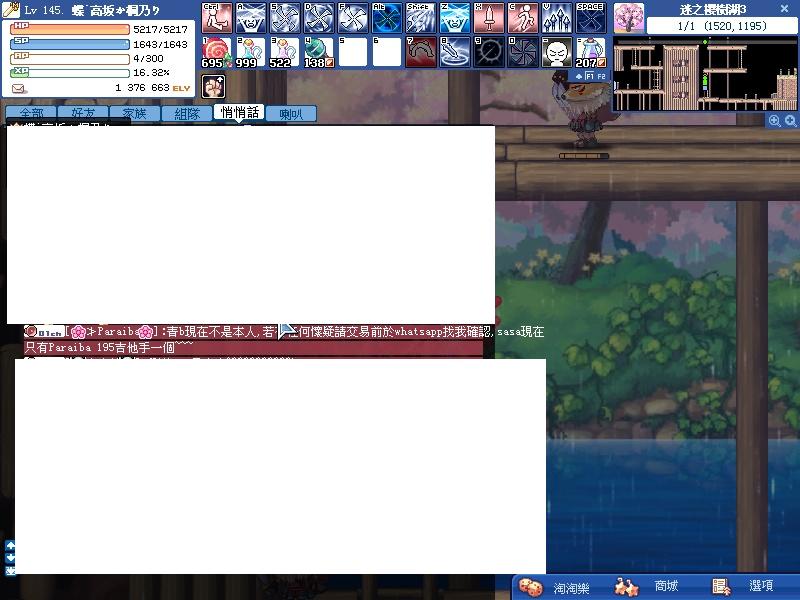The height and width of the screenshot is (600, 800).
Task: Trigger the SPACE shuriken skill
Action: [x=591, y=18]
